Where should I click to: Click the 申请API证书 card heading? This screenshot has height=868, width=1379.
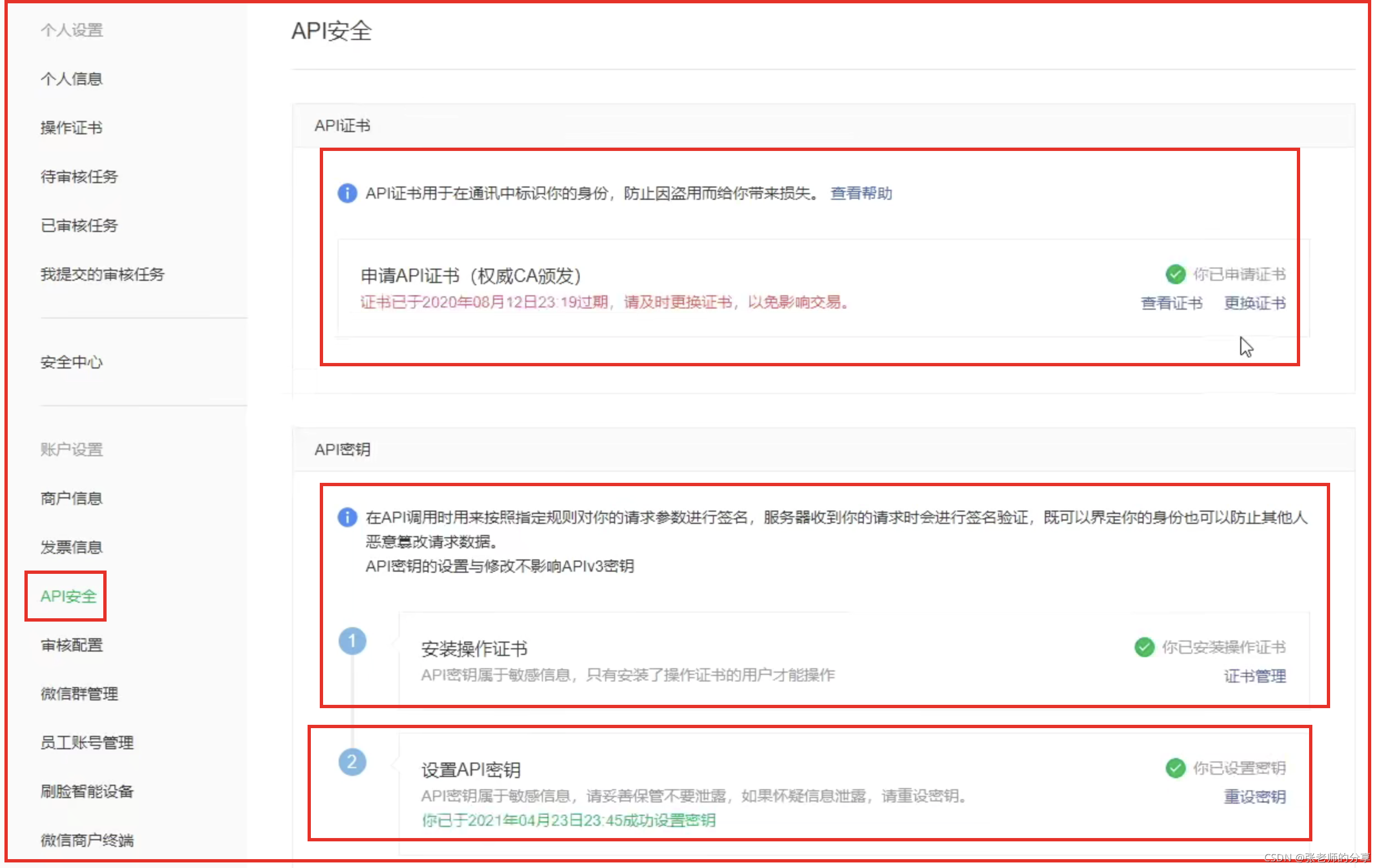tap(471, 276)
